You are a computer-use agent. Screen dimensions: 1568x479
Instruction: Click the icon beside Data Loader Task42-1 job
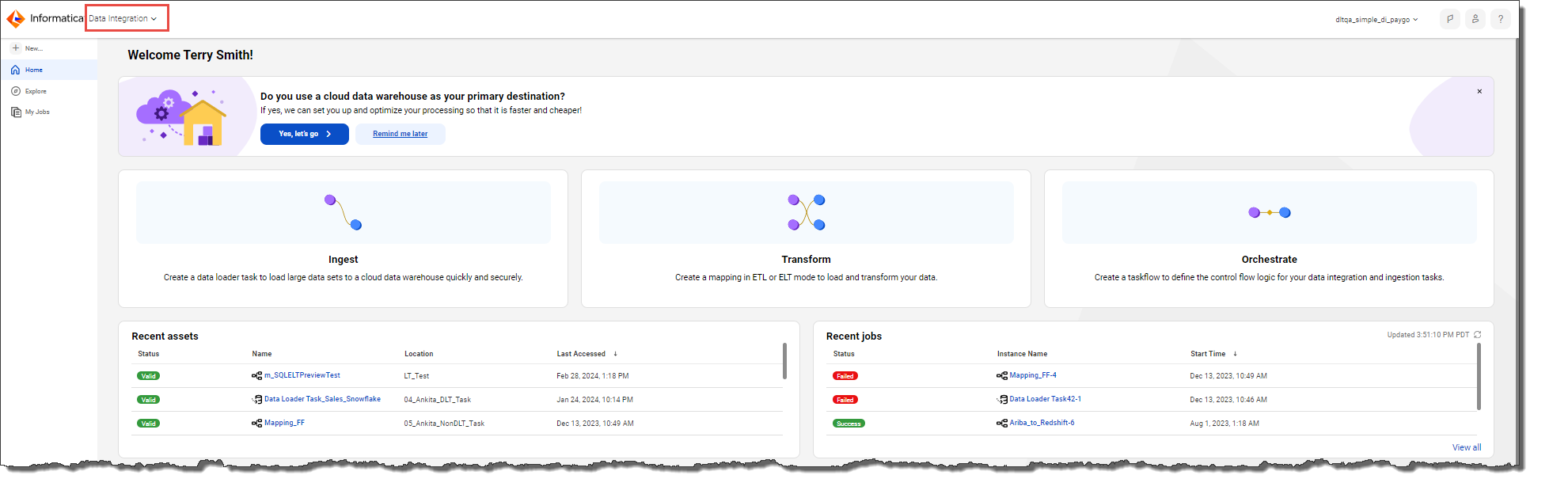[x=1002, y=399]
